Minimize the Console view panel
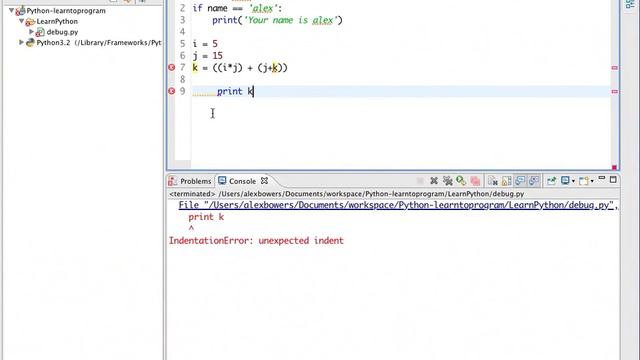640x360 pixels. pyautogui.click(x=602, y=179)
